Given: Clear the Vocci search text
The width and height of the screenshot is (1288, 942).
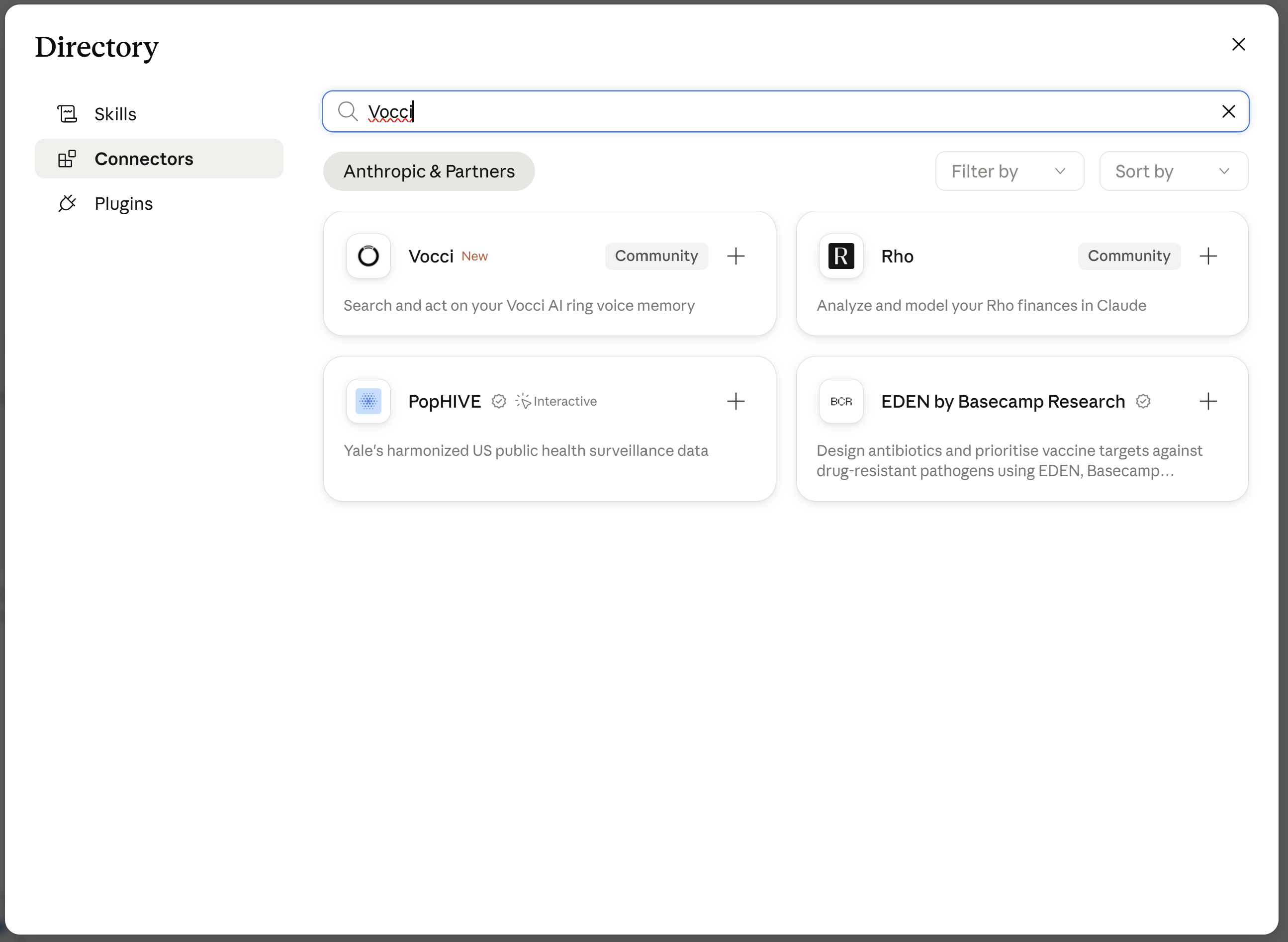Looking at the screenshot, I should [x=1229, y=111].
